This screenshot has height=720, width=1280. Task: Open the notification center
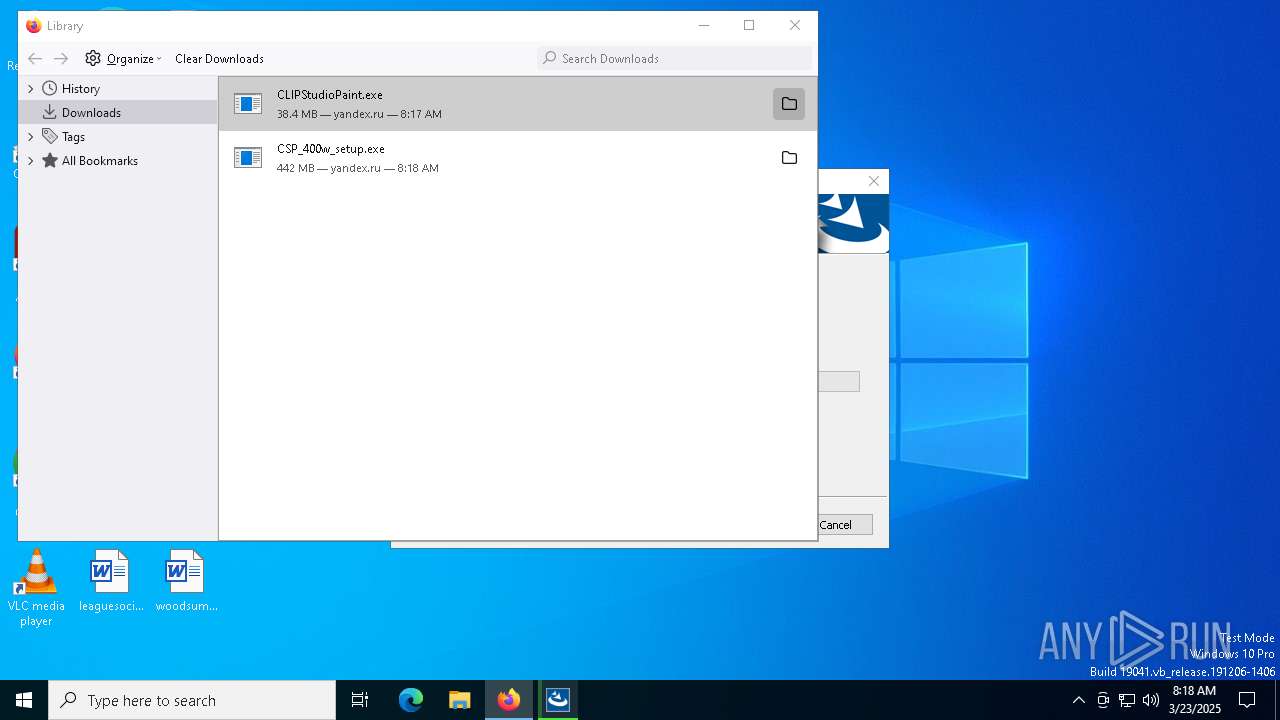tap(1247, 700)
